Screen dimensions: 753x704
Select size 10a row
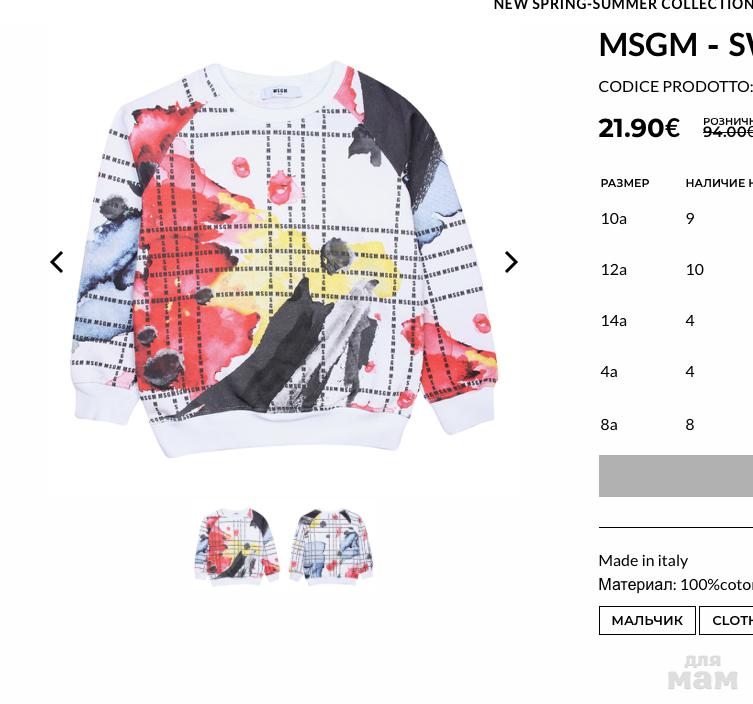676,218
